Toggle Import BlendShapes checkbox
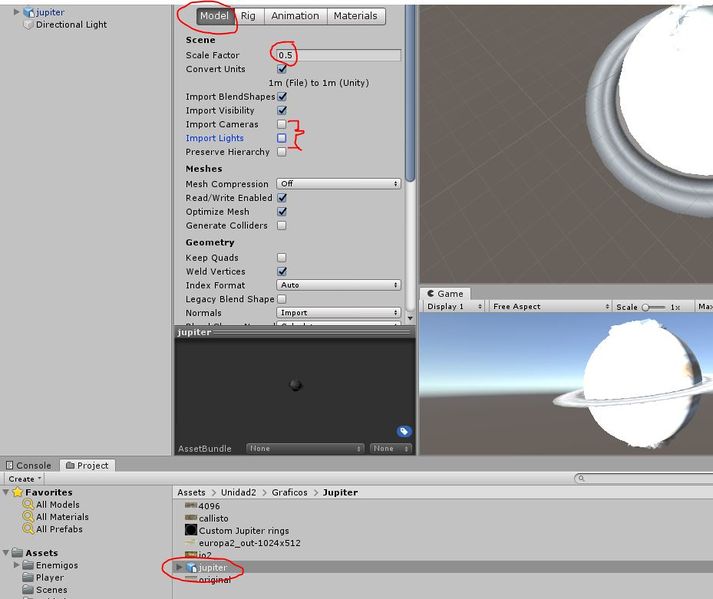Image resolution: width=713 pixels, height=599 pixels. click(x=282, y=96)
